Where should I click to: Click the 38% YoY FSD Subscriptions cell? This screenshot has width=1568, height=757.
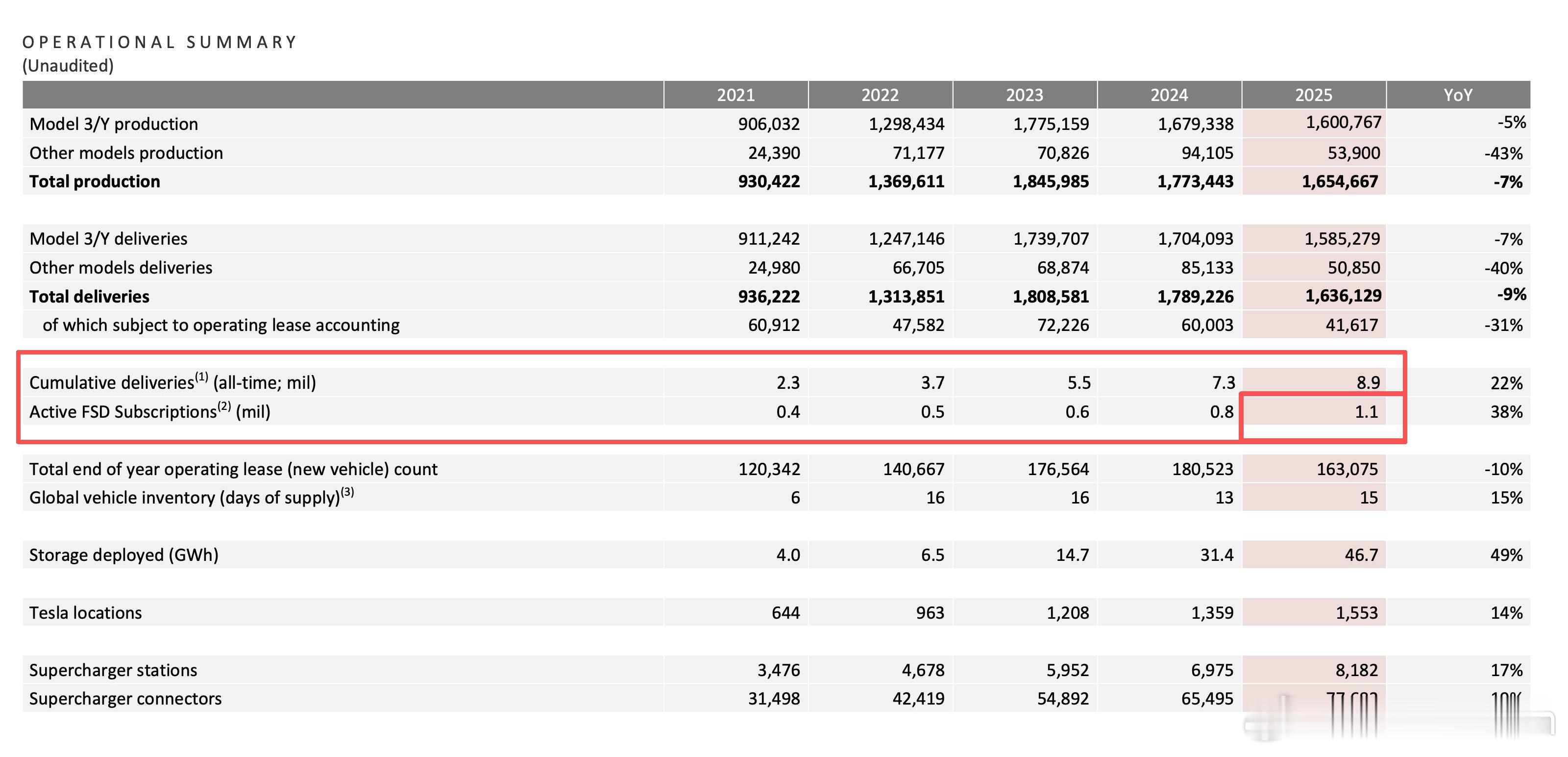(1506, 412)
